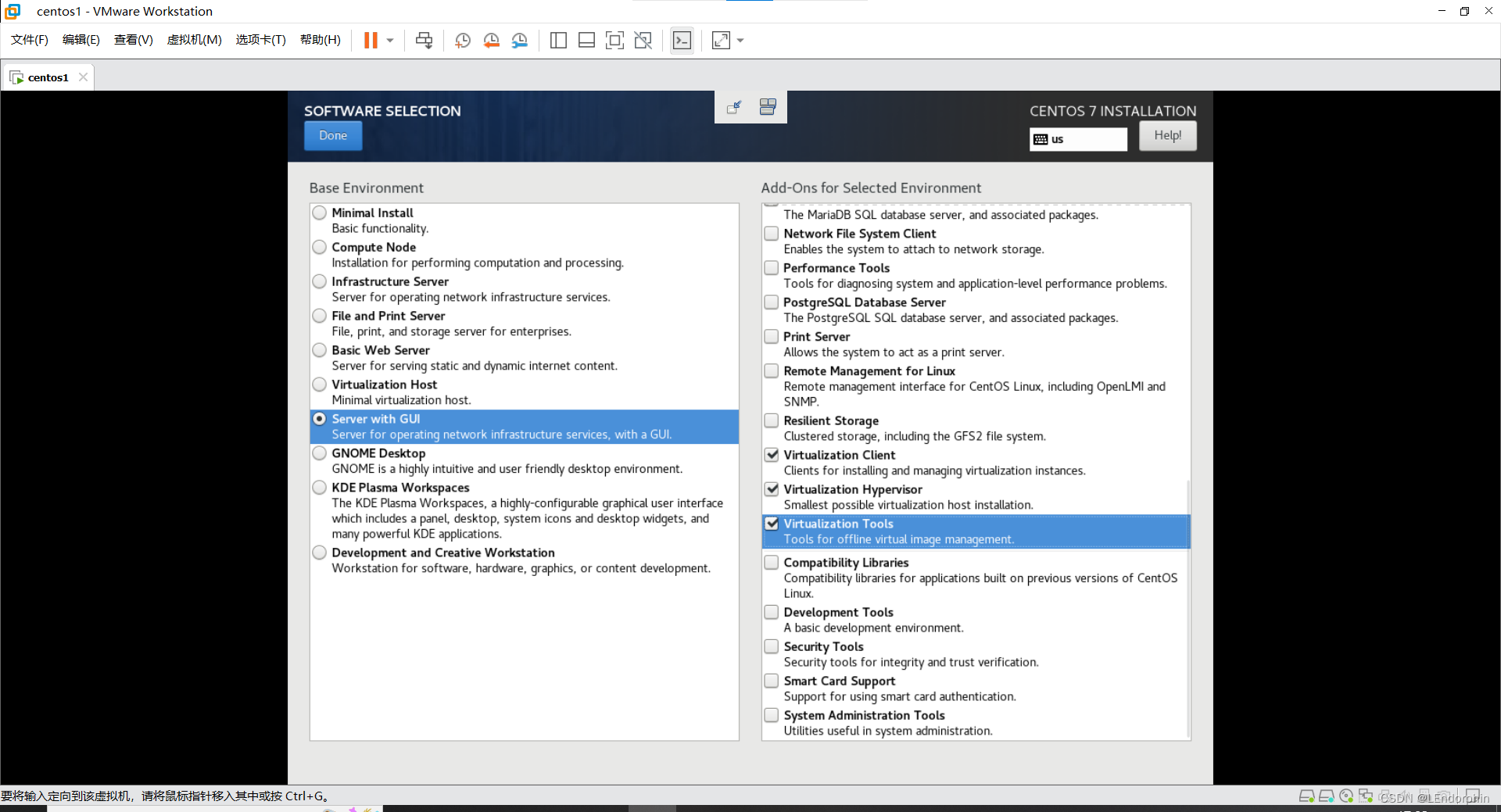This screenshot has width=1501, height=812.
Task: Click the stretch guest display icon
Action: tap(721, 40)
